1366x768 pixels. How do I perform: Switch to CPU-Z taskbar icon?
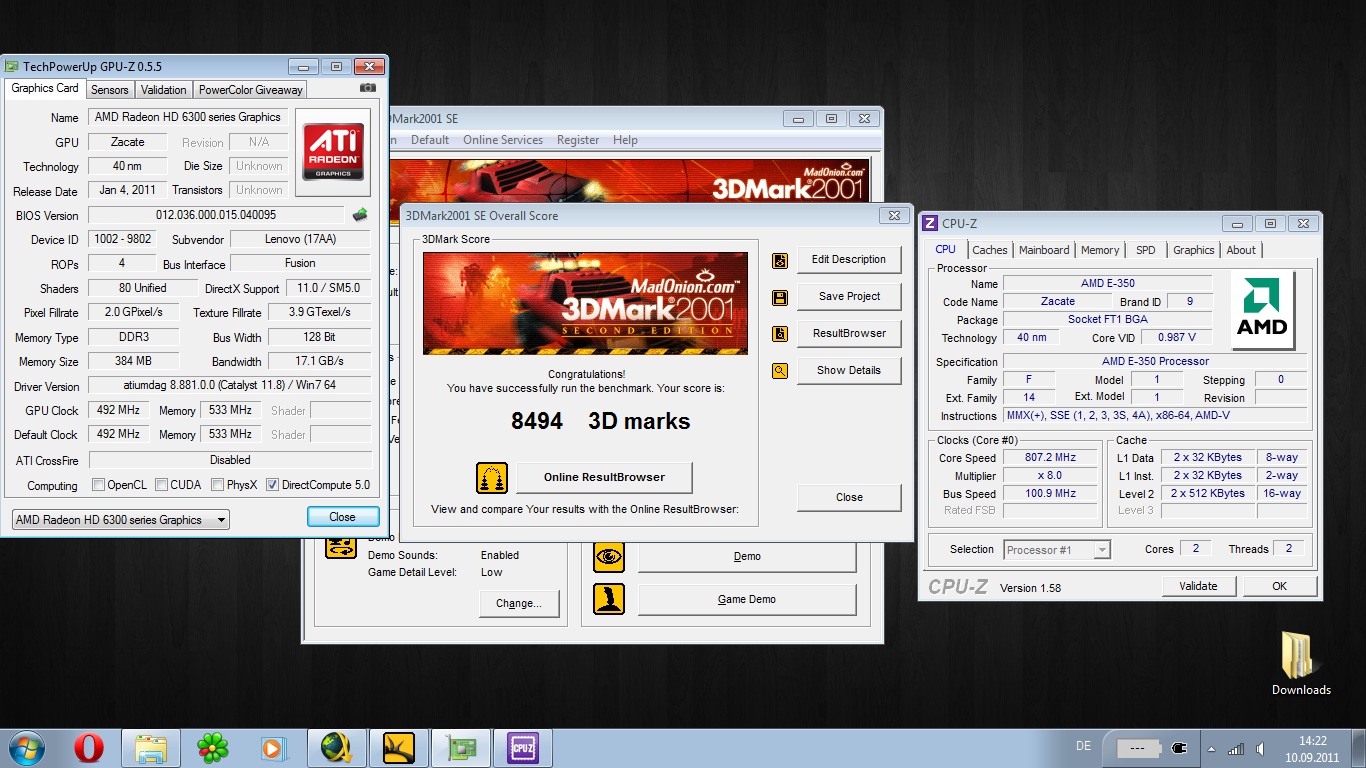click(x=523, y=748)
